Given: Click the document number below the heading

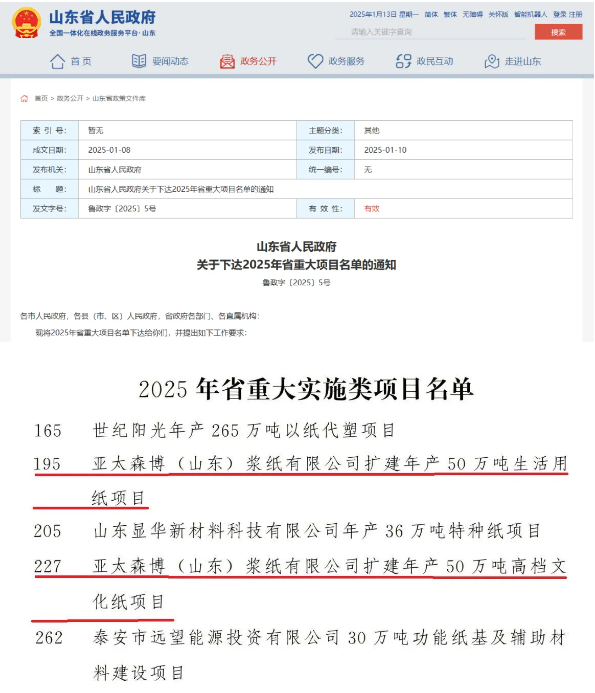Looking at the screenshot, I should coord(296,282).
